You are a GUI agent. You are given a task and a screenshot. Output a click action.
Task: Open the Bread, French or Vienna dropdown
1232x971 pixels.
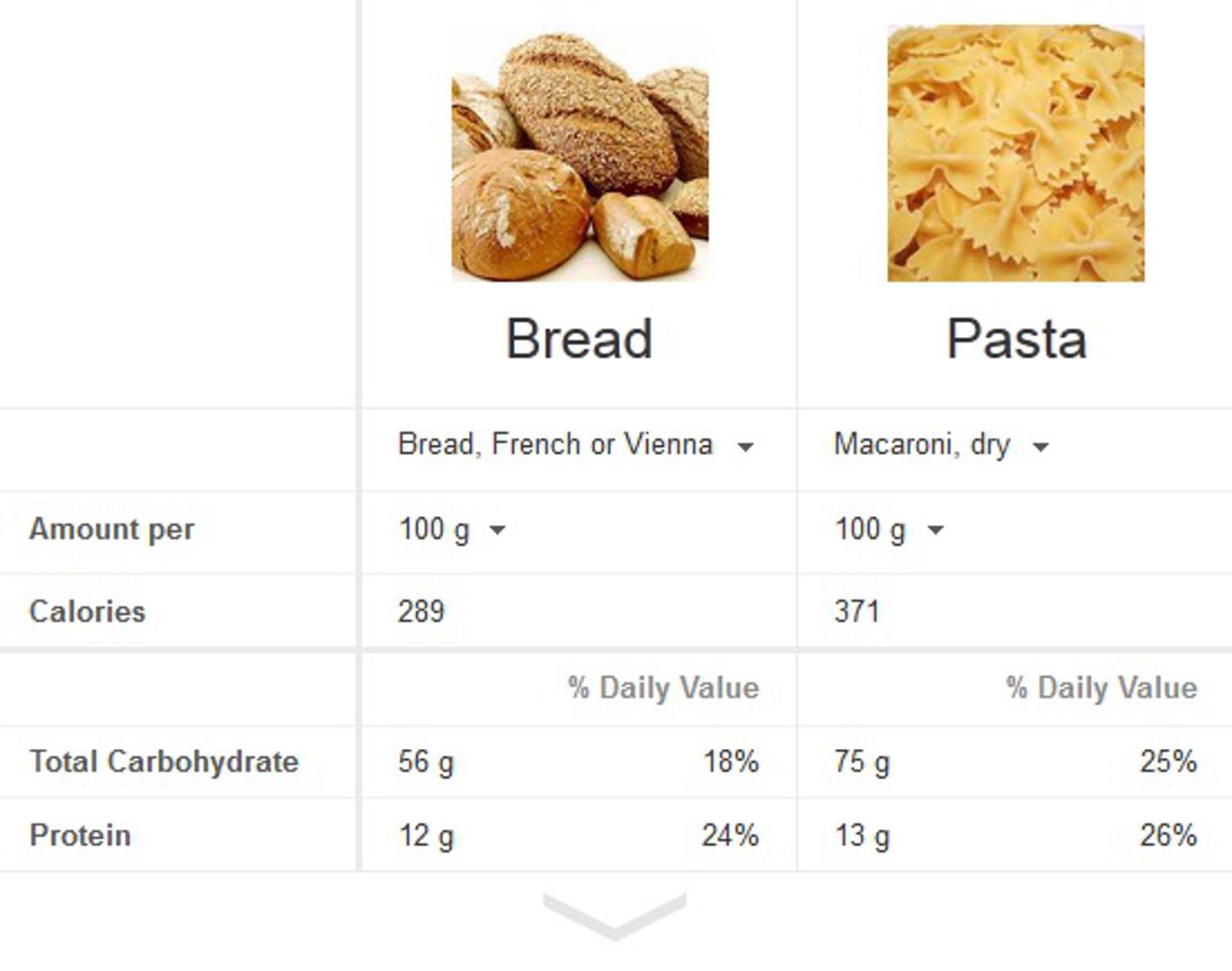click(575, 445)
